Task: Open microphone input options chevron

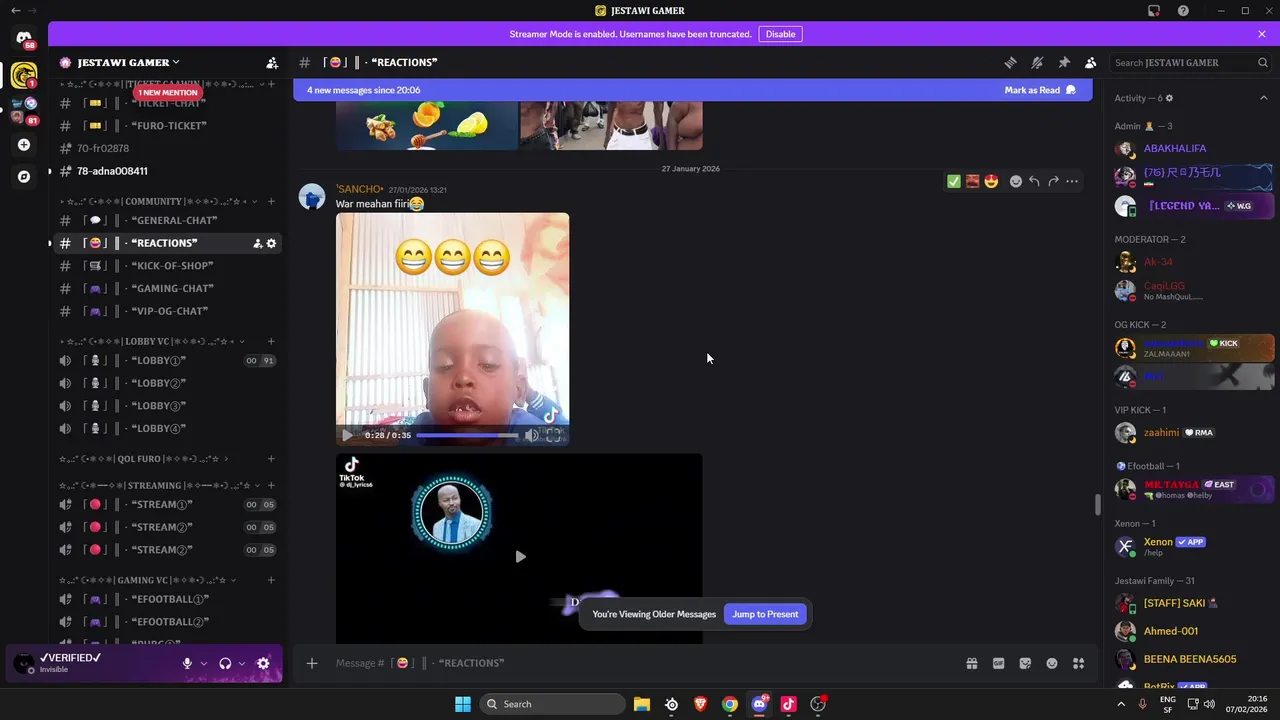Action: [204, 663]
